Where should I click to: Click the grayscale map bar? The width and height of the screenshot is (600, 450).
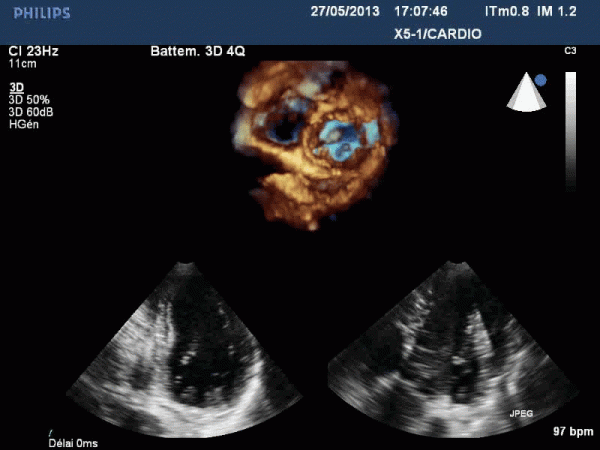click(571, 131)
